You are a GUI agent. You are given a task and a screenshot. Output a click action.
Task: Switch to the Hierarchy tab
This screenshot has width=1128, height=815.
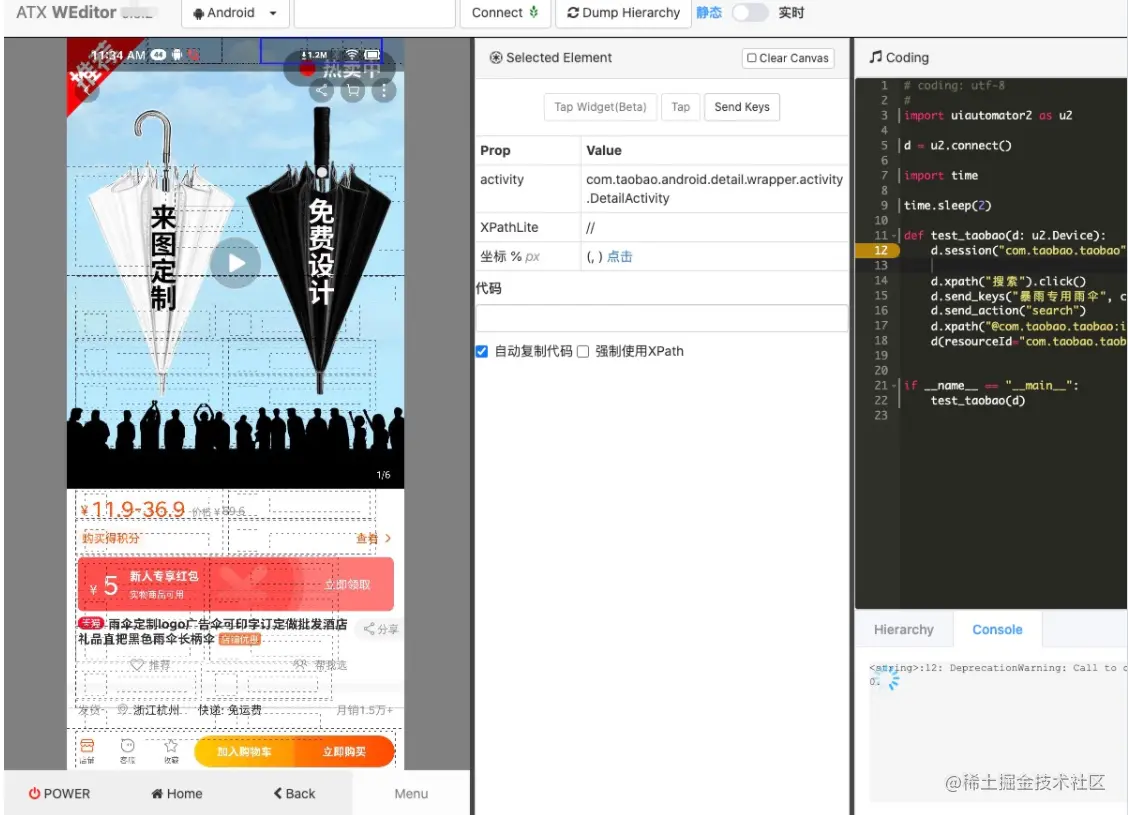[904, 629]
